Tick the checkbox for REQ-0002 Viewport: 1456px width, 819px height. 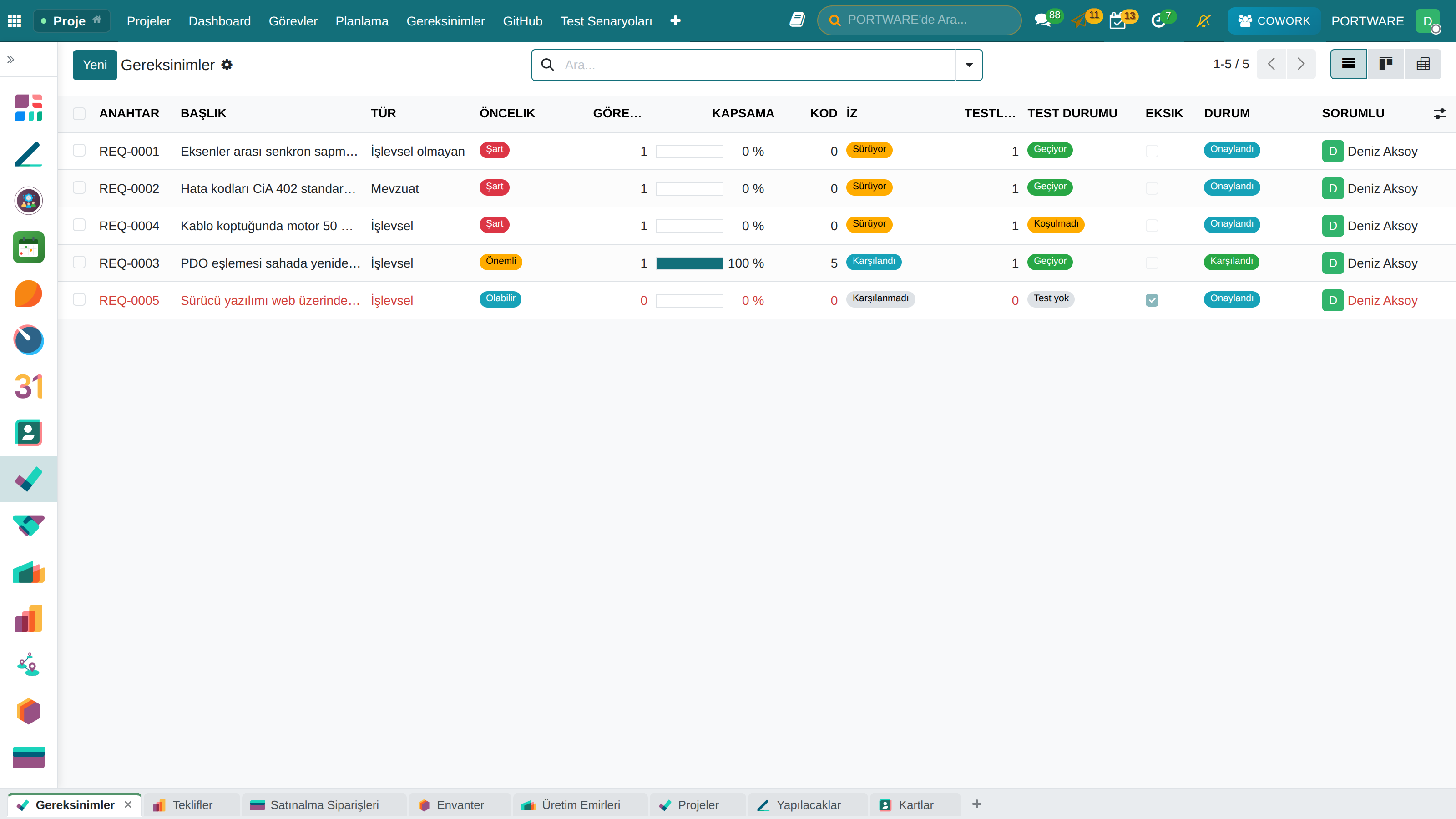pos(79,187)
